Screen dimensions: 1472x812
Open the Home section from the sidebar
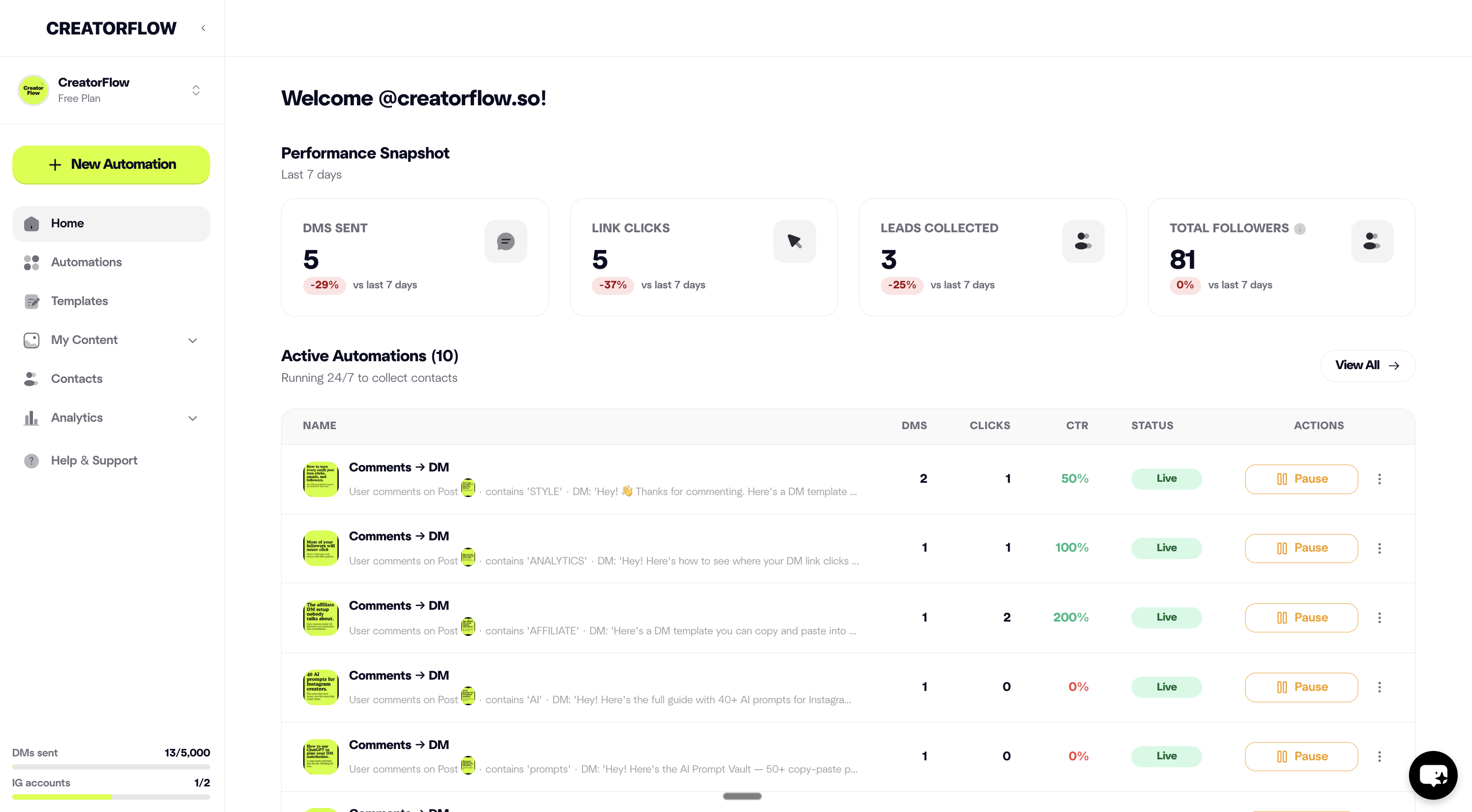tap(67, 223)
